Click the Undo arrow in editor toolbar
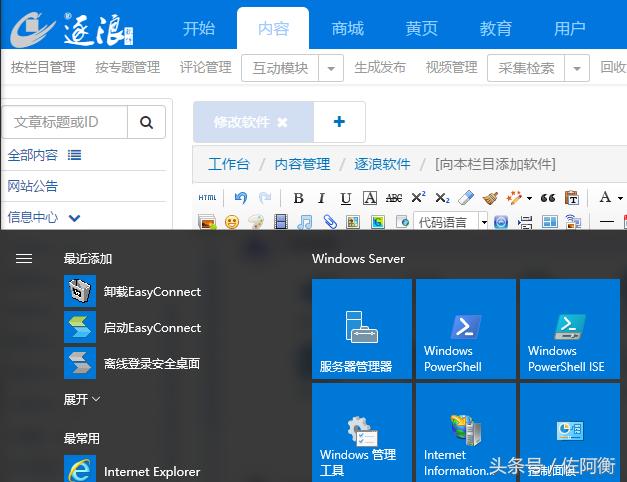 point(241,198)
